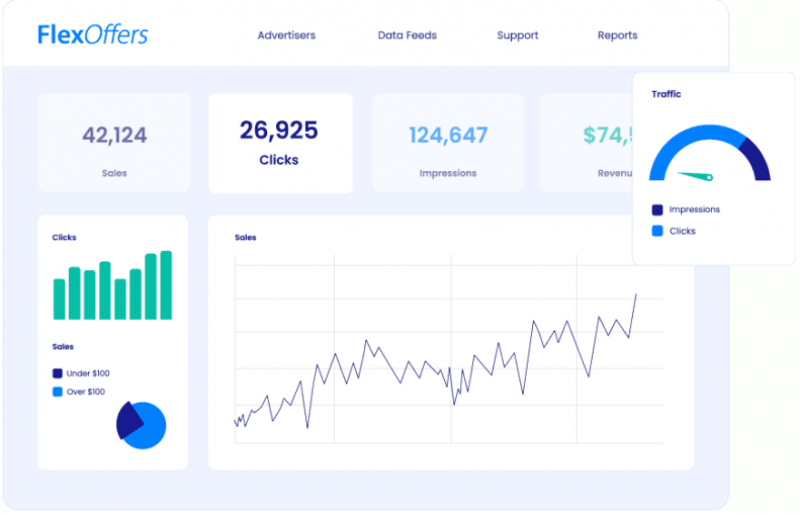Click the FlexOffers logo
800x513 pixels.
tap(92, 35)
